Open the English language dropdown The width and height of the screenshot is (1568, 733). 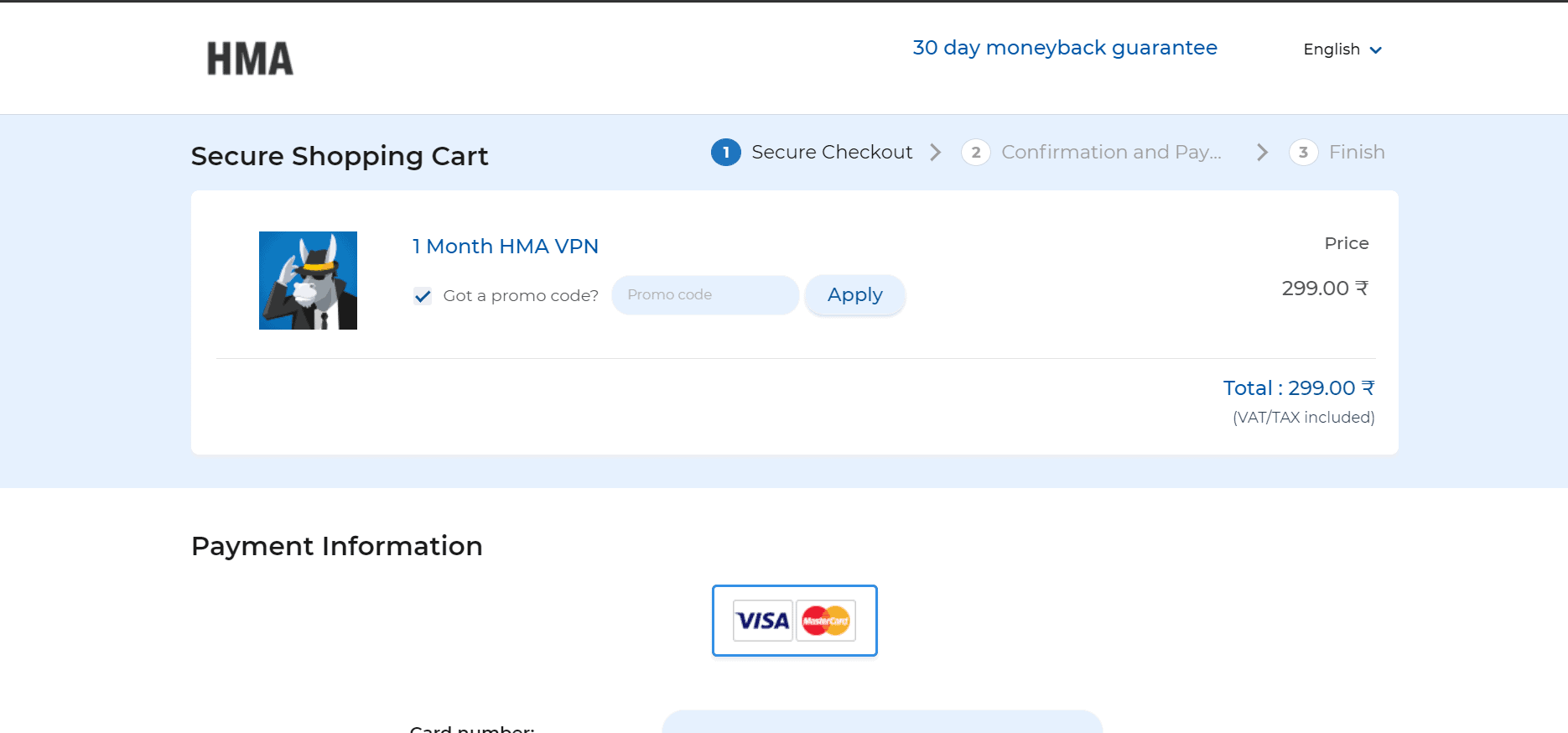pyautogui.click(x=1342, y=49)
